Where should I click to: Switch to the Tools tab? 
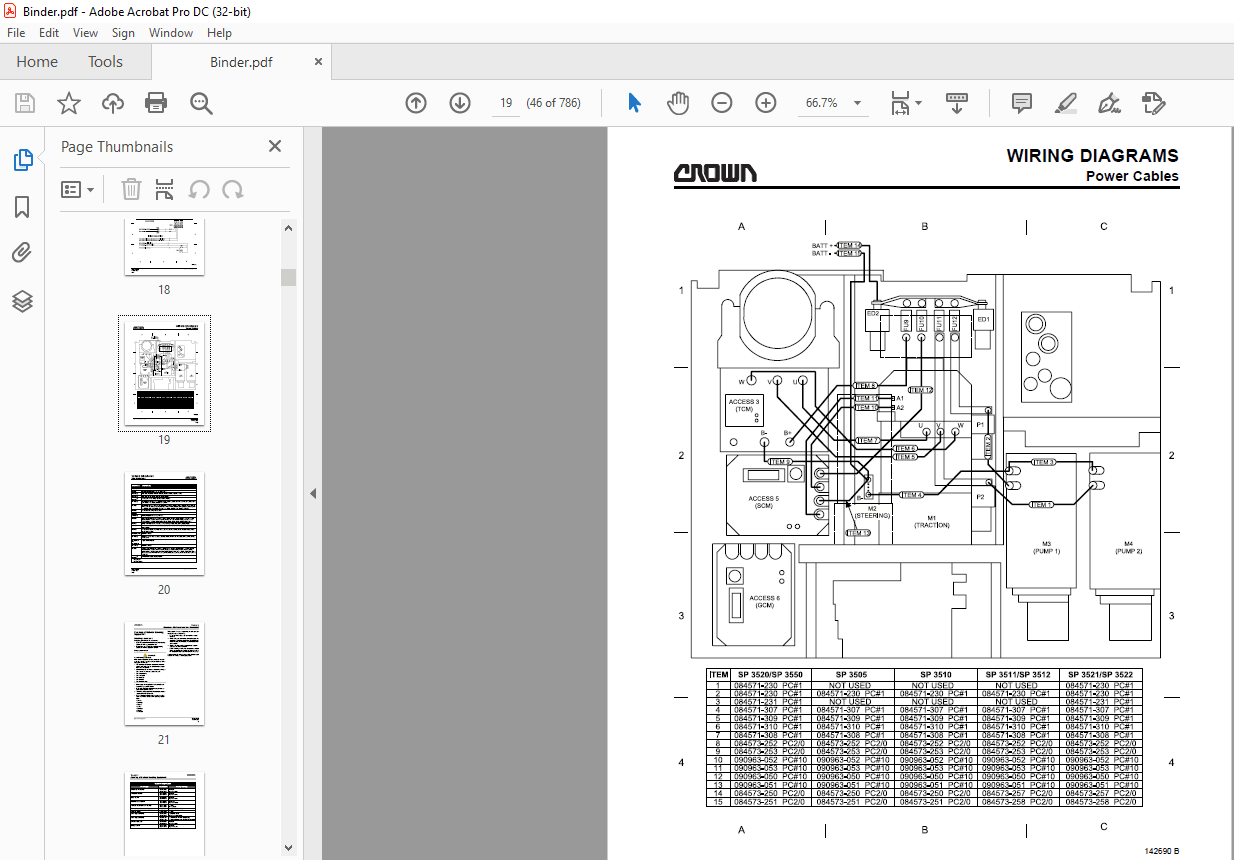point(105,61)
